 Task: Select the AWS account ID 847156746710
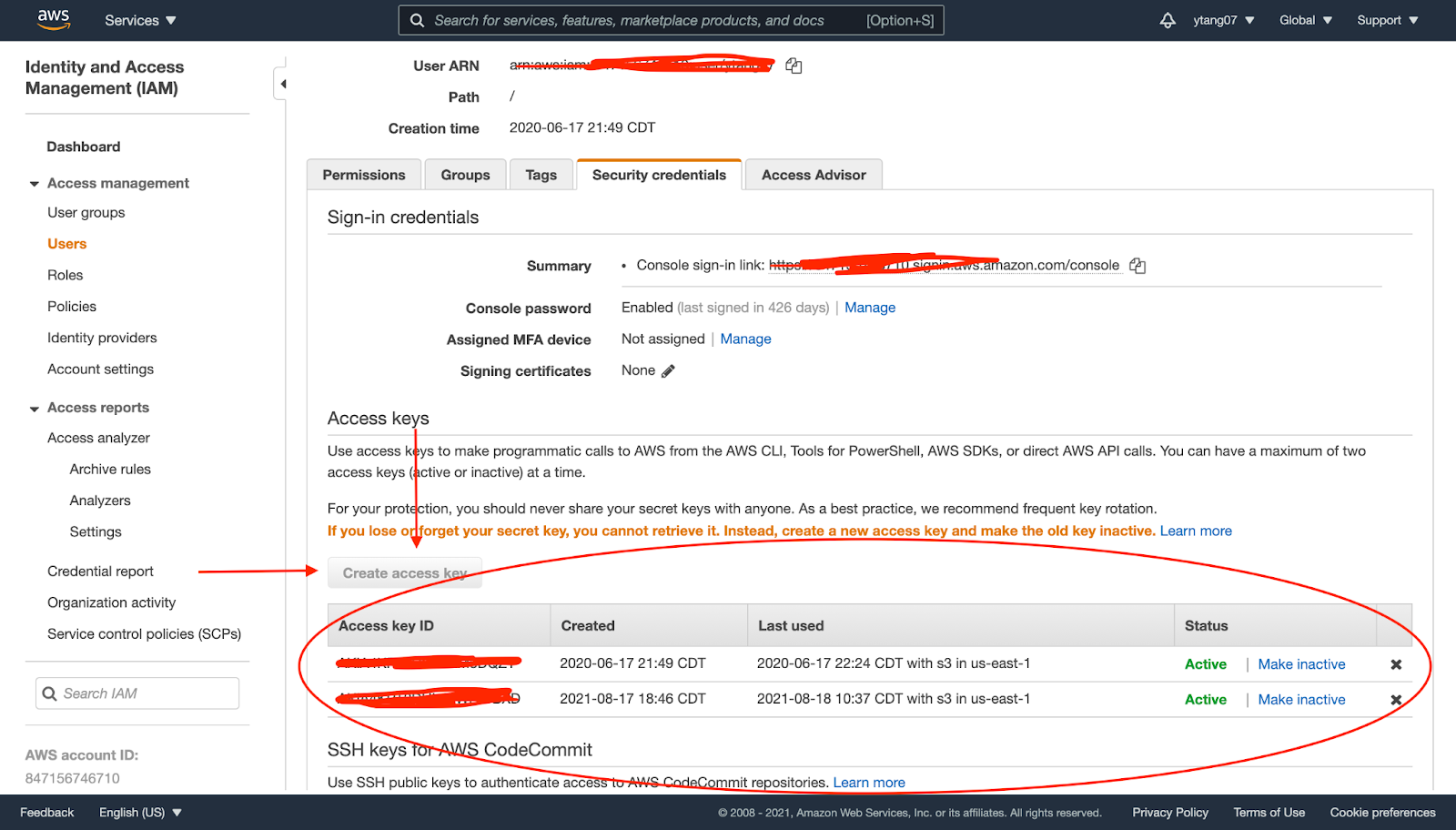(73, 778)
